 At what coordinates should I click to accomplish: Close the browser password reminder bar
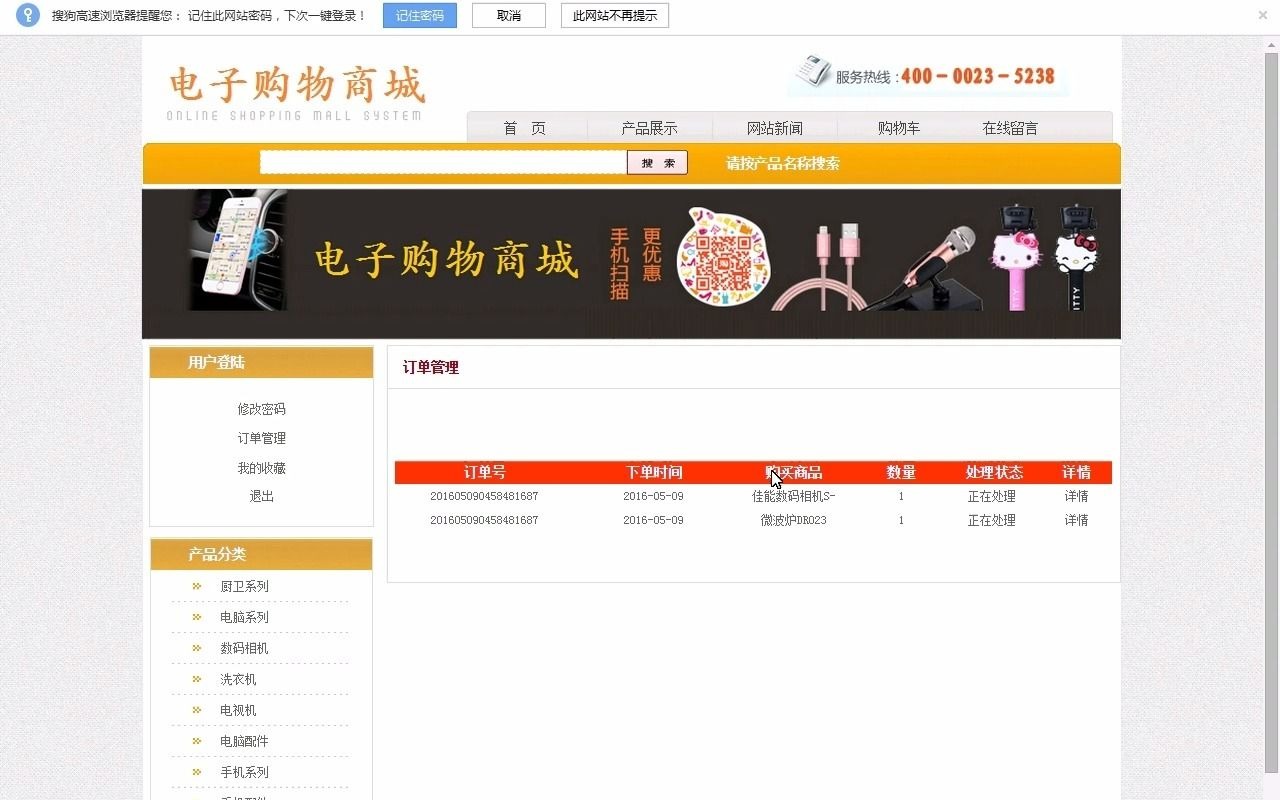tap(1262, 15)
